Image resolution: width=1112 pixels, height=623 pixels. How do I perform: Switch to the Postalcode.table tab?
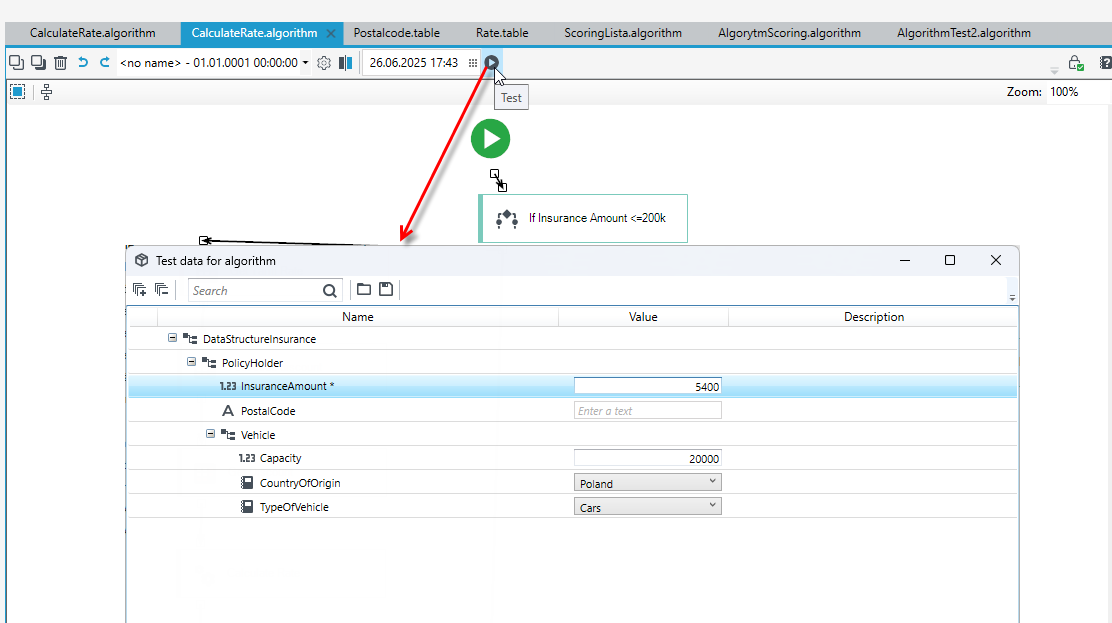coord(396,33)
